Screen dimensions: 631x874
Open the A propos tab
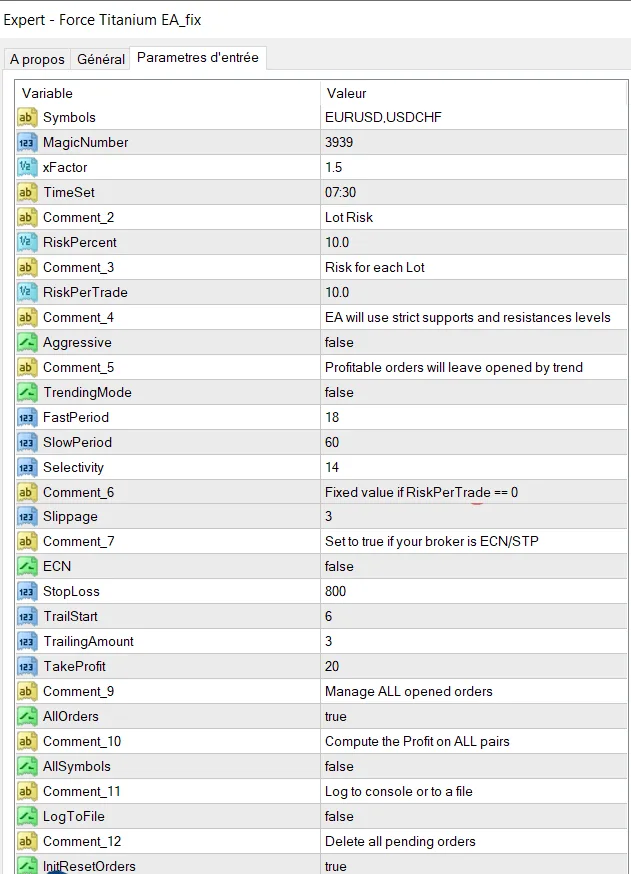(37, 60)
